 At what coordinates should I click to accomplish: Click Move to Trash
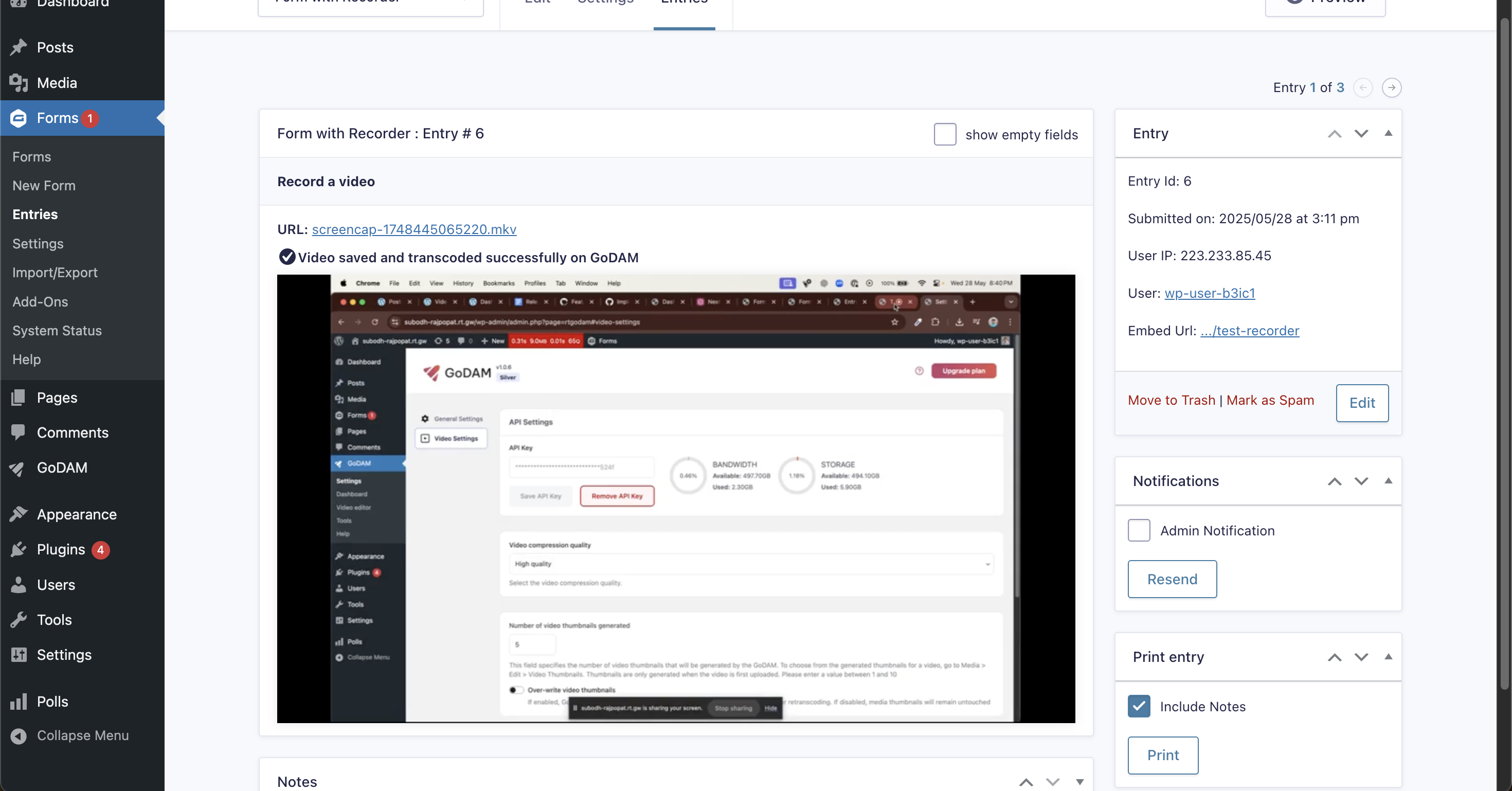(1171, 400)
